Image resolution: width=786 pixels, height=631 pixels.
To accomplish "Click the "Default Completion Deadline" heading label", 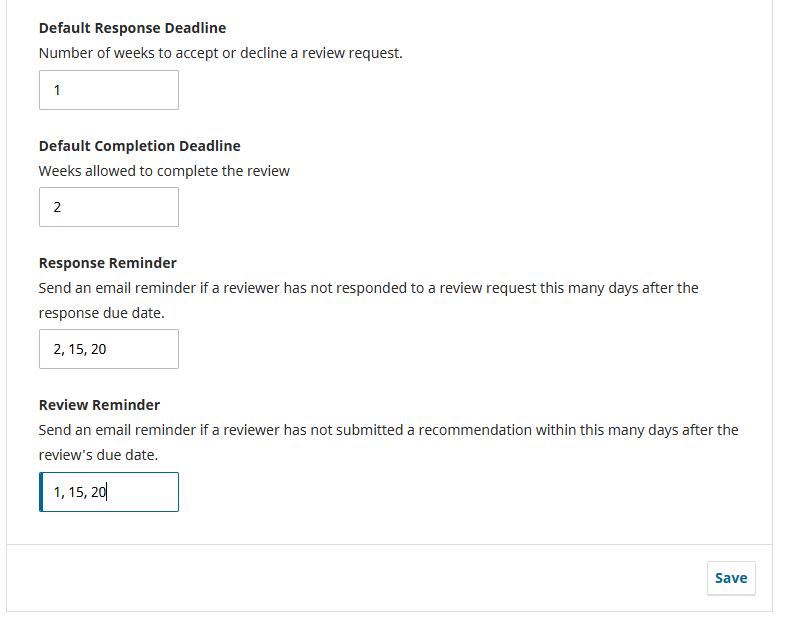I will pyautogui.click(x=139, y=146).
